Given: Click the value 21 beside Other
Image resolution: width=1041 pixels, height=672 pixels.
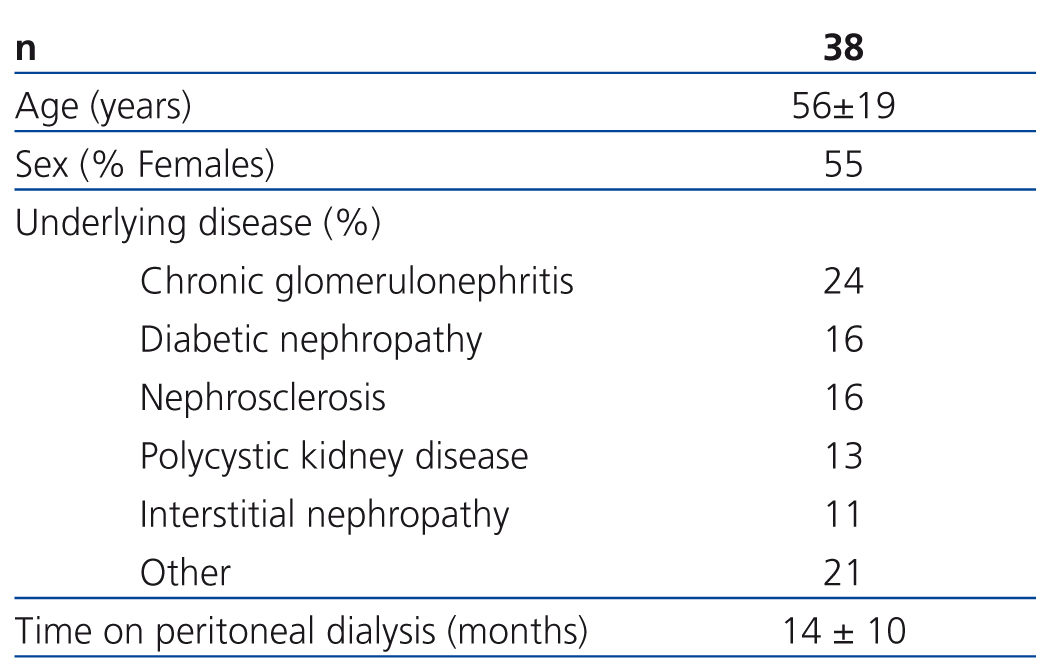Looking at the screenshot, I should (x=843, y=573).
